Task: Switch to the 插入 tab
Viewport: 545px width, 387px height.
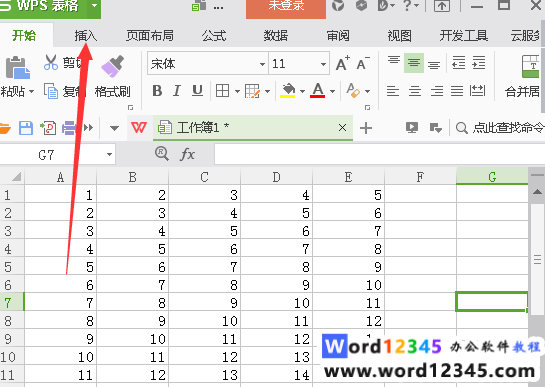Action: click(86, 35)
